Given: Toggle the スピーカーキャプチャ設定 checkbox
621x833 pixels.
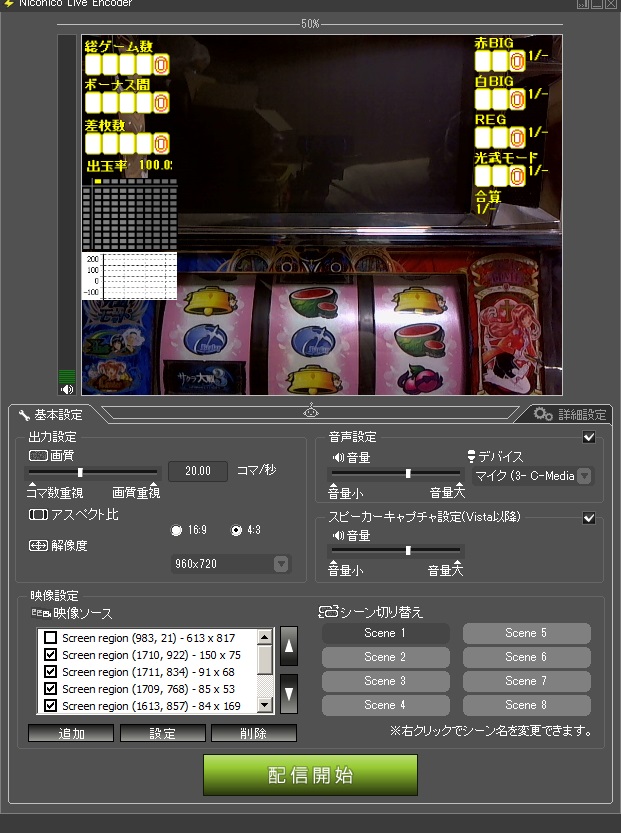Looking at the screenshot, I should 589,518.
